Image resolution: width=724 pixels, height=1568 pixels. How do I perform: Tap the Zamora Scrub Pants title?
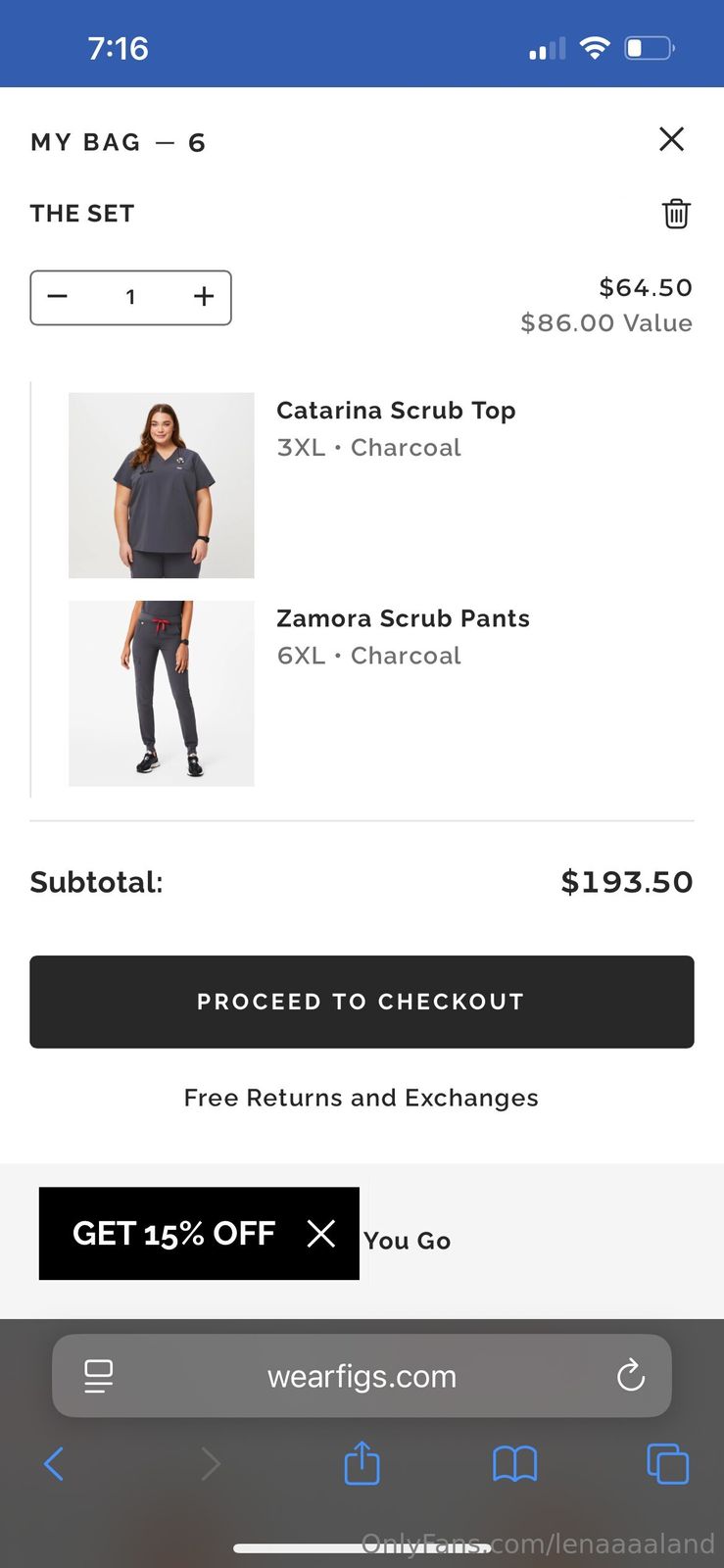[x=403, y=618]
